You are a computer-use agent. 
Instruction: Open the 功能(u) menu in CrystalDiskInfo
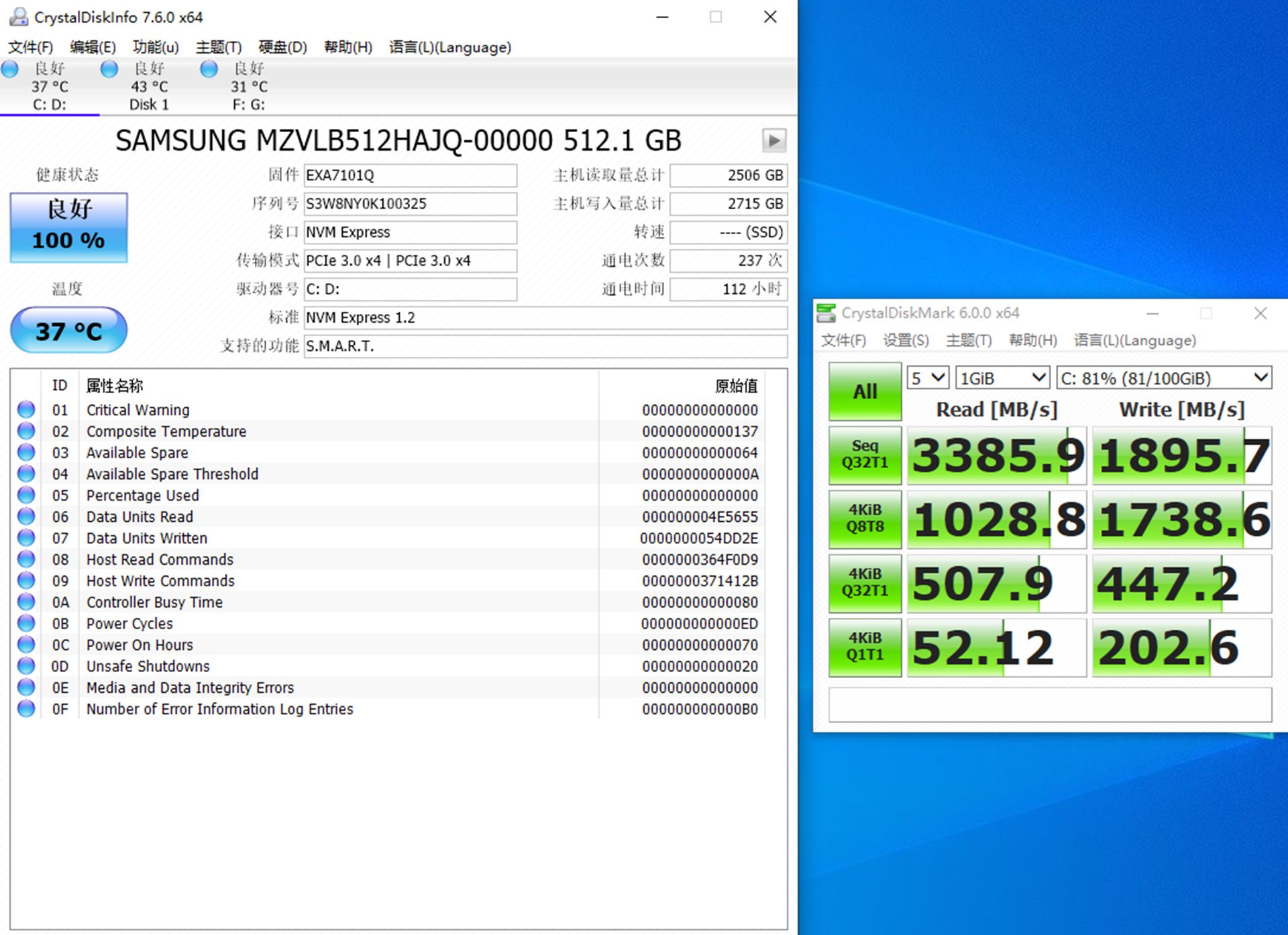tap(155, 47)
